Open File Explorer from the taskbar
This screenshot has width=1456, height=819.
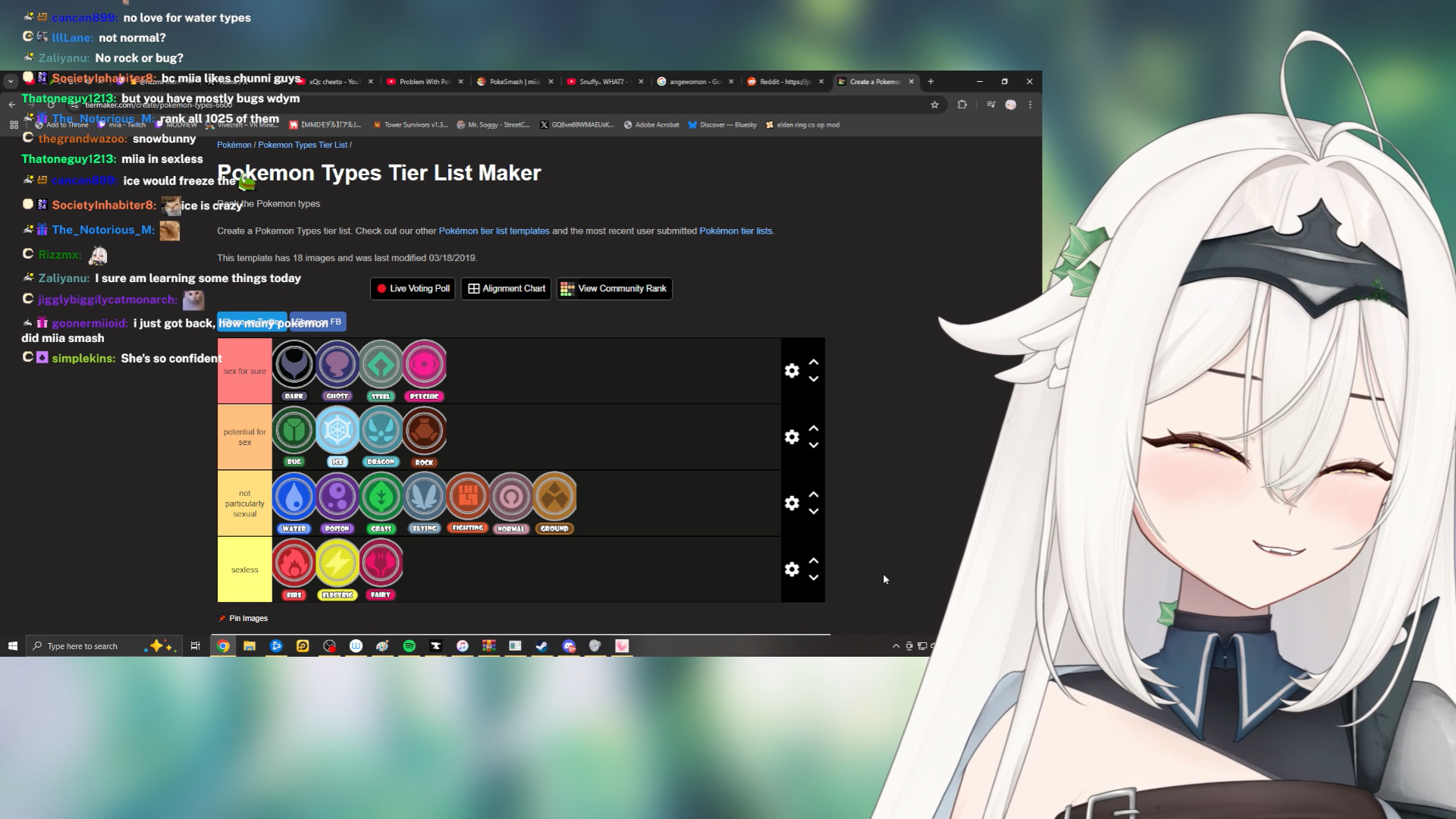pyautogui.click(x=249, y=646)
